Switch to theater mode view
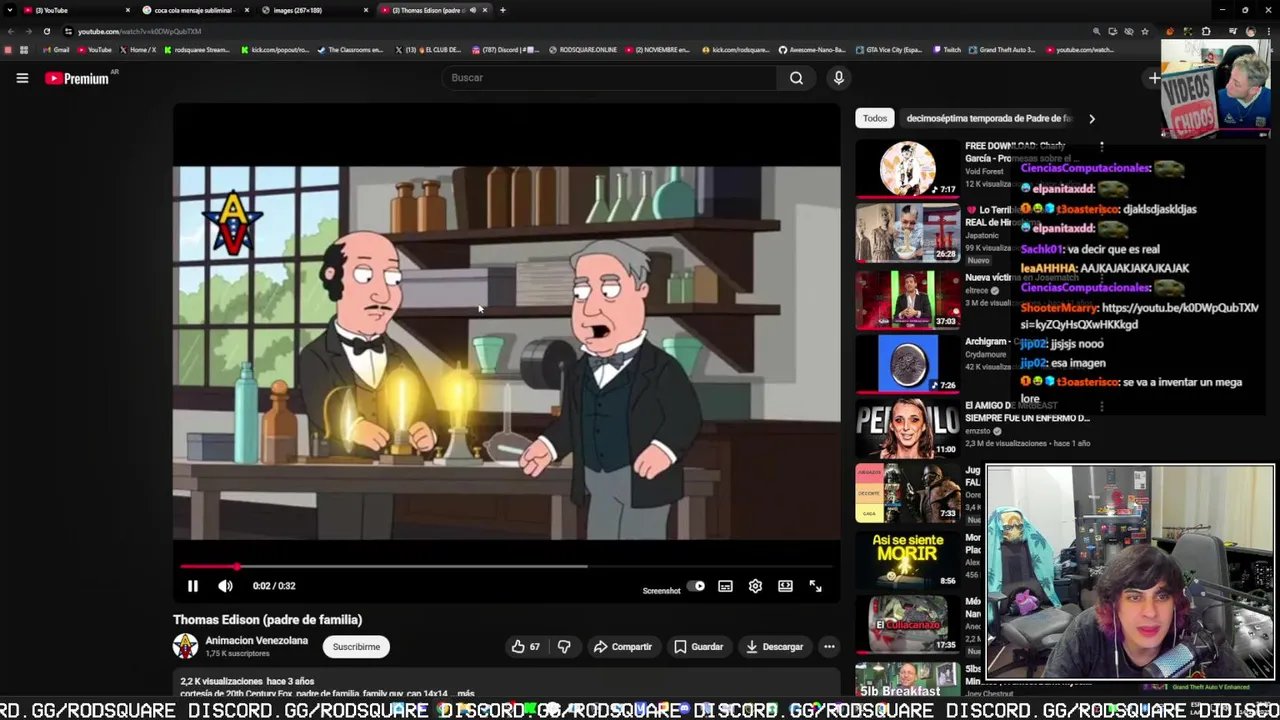The height and width of the screenshot is (720, 1280). [785, 586]
